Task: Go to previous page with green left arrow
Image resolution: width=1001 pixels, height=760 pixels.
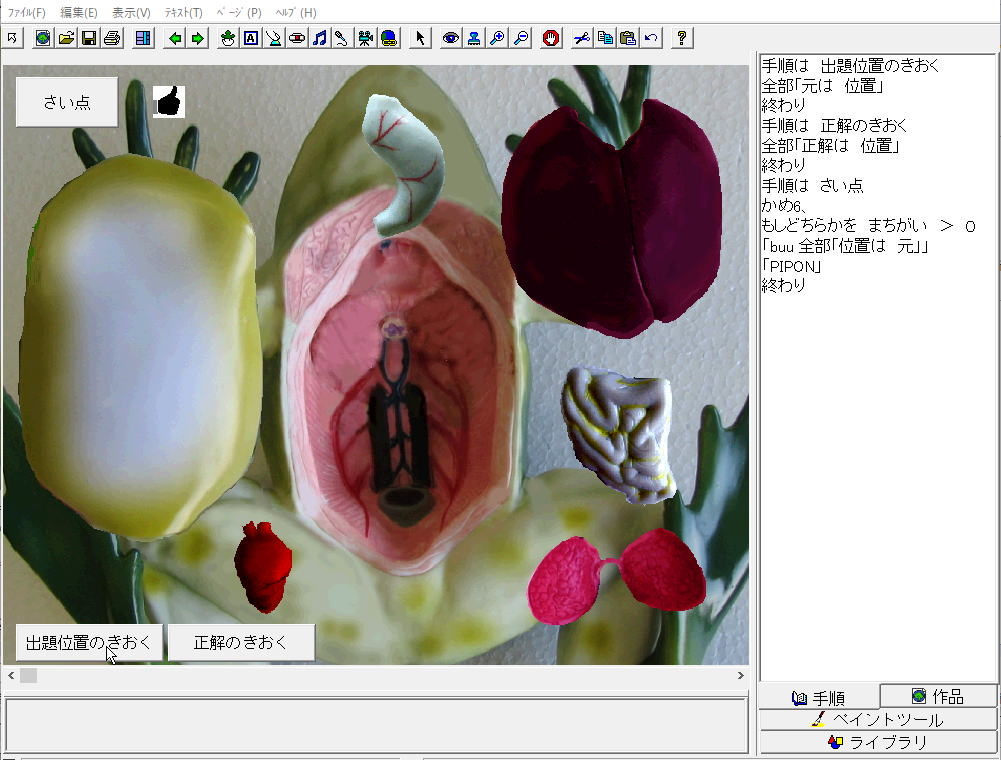Action: [175, 38]
